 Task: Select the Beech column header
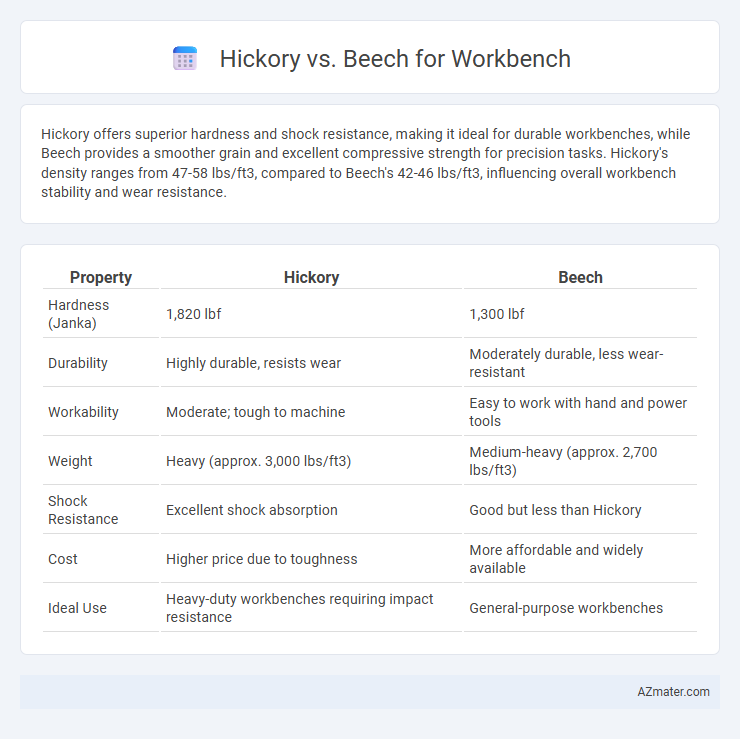click(580, 277)
